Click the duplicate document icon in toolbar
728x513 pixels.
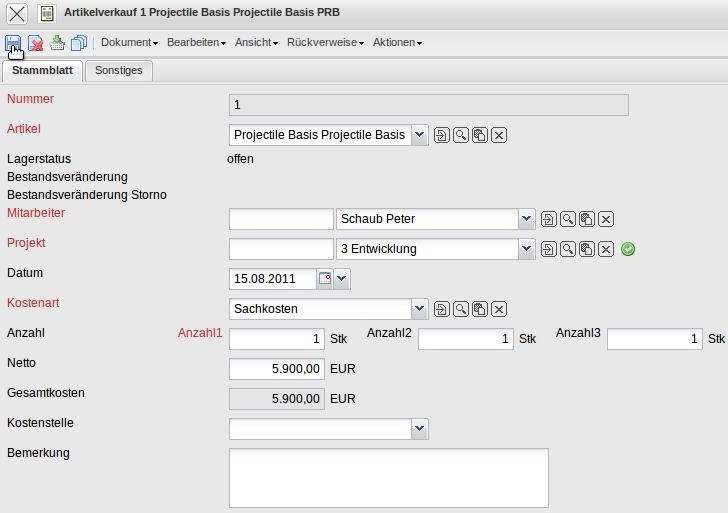pyautogui.click(x=79, y=43)
